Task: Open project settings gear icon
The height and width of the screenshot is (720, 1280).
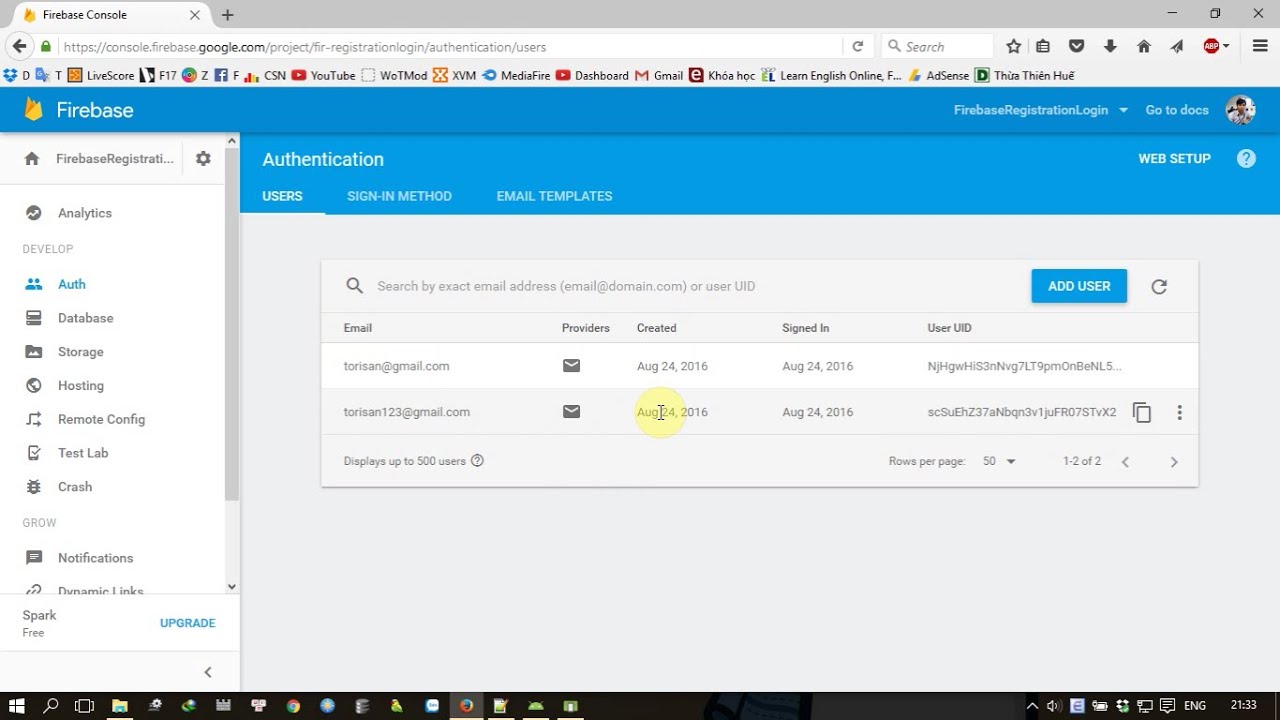Action: [203, 159]
